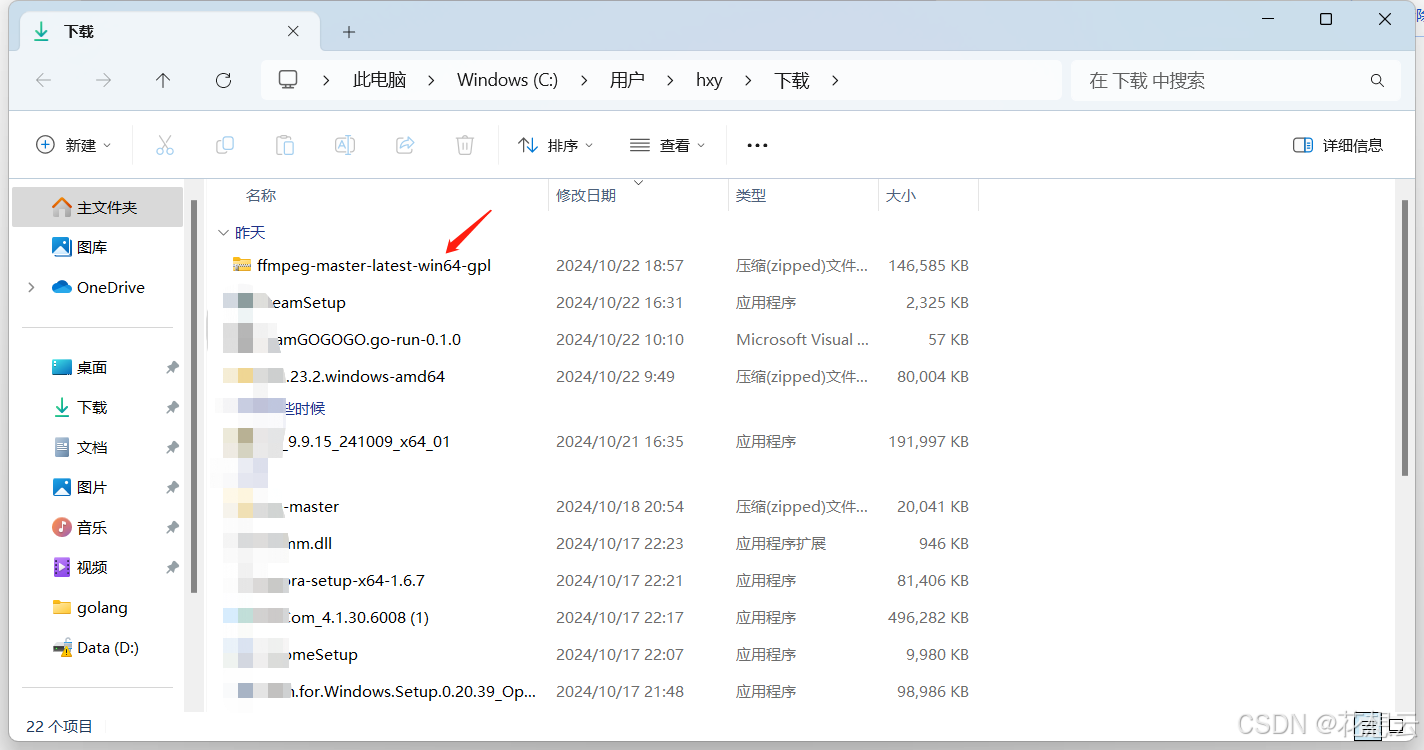Go up one folder level
Viewport: 1424px width, 750px height.
click(163, 80)
